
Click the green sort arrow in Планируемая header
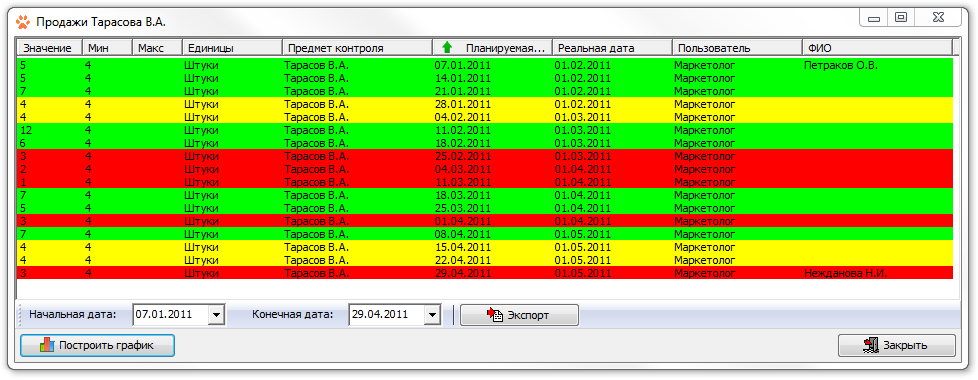pyautogui.click(x=446, y=47)
